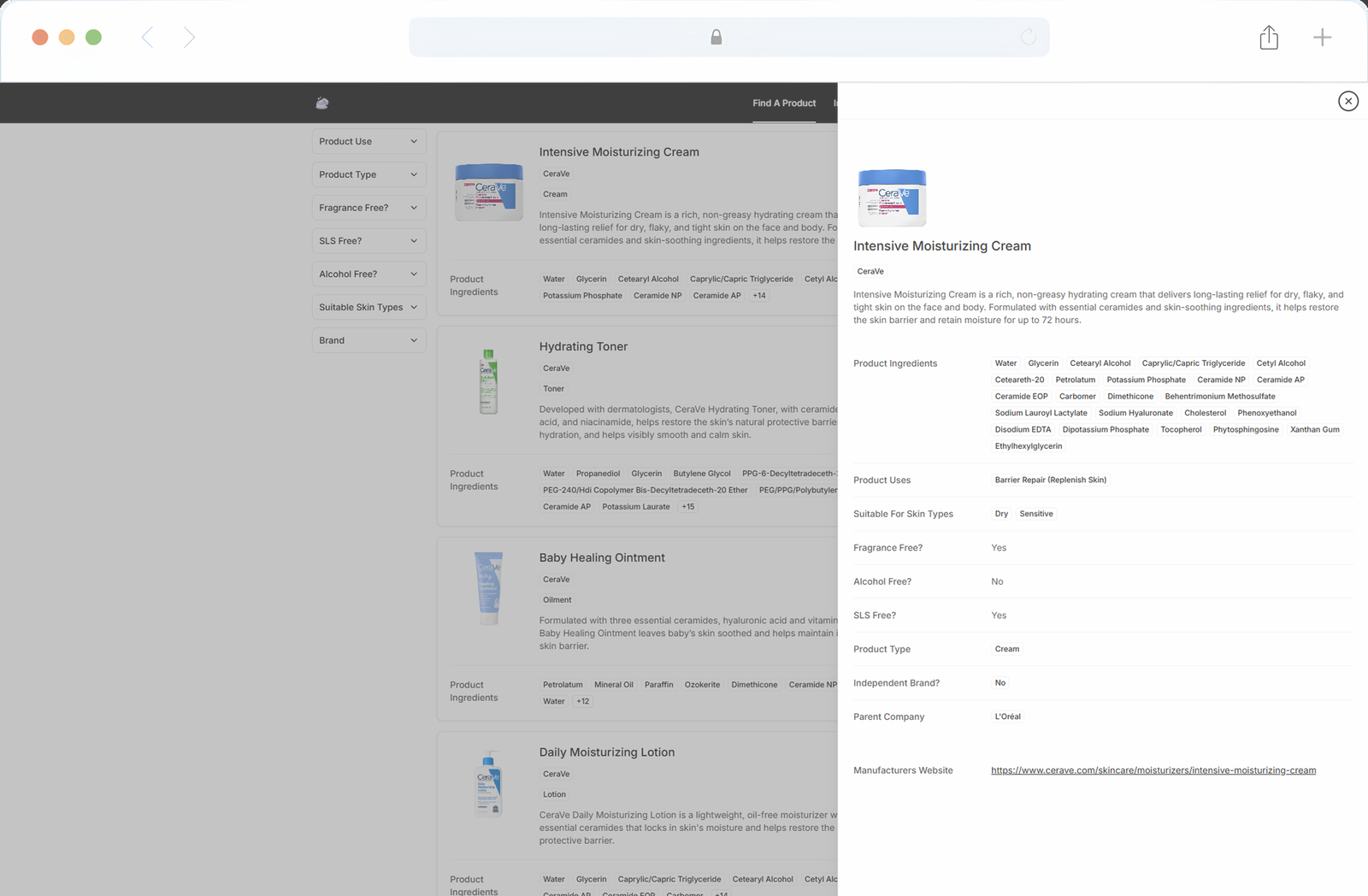The image size is (1368, 896).
Task: Click the Lotion product type tag
Action: pos(554,795)
